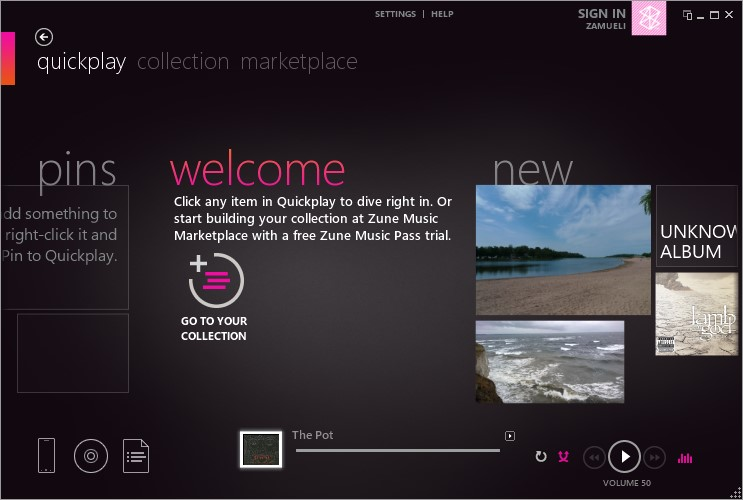Switch to marketplace tab
This screenshot has height=500, width=743.
(x=299, y=62)
